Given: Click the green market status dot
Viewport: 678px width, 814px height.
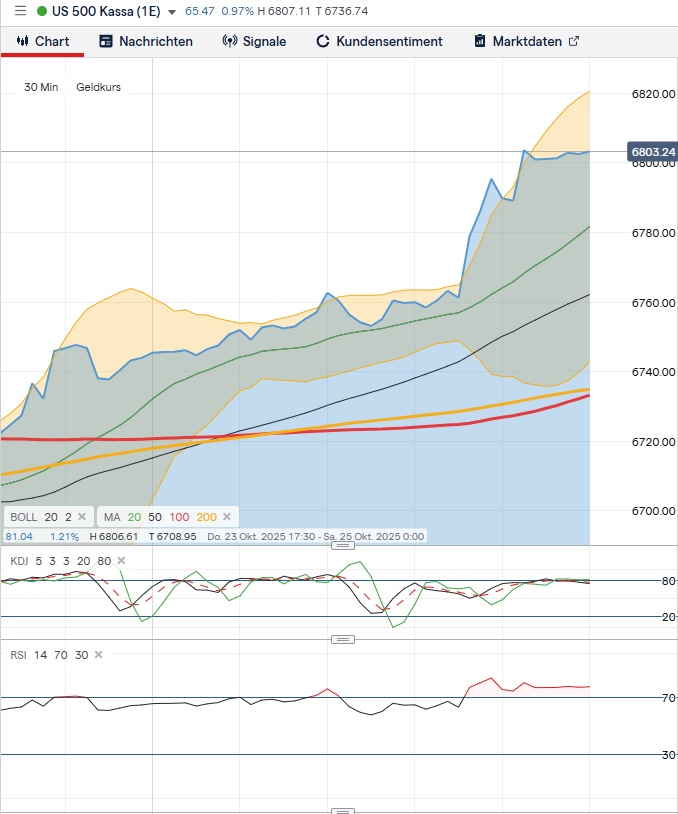Looking at the screenshot, I should pyautogui.click(x=42, y=11).
